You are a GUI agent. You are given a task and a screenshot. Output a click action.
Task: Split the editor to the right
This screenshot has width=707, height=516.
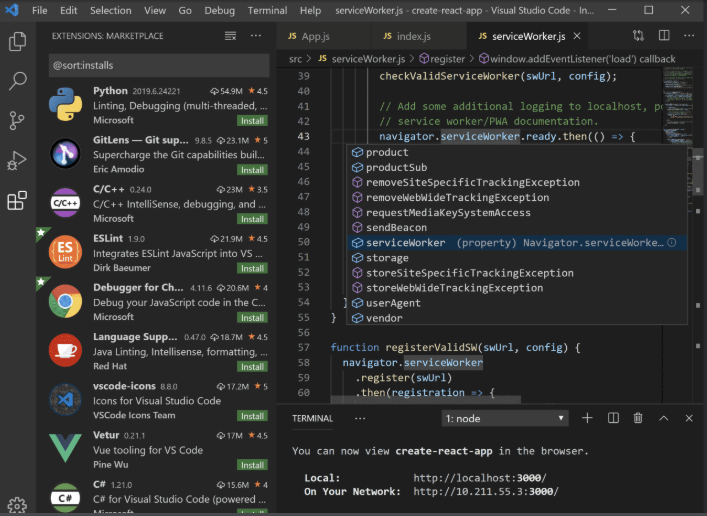tap(665, 36)
